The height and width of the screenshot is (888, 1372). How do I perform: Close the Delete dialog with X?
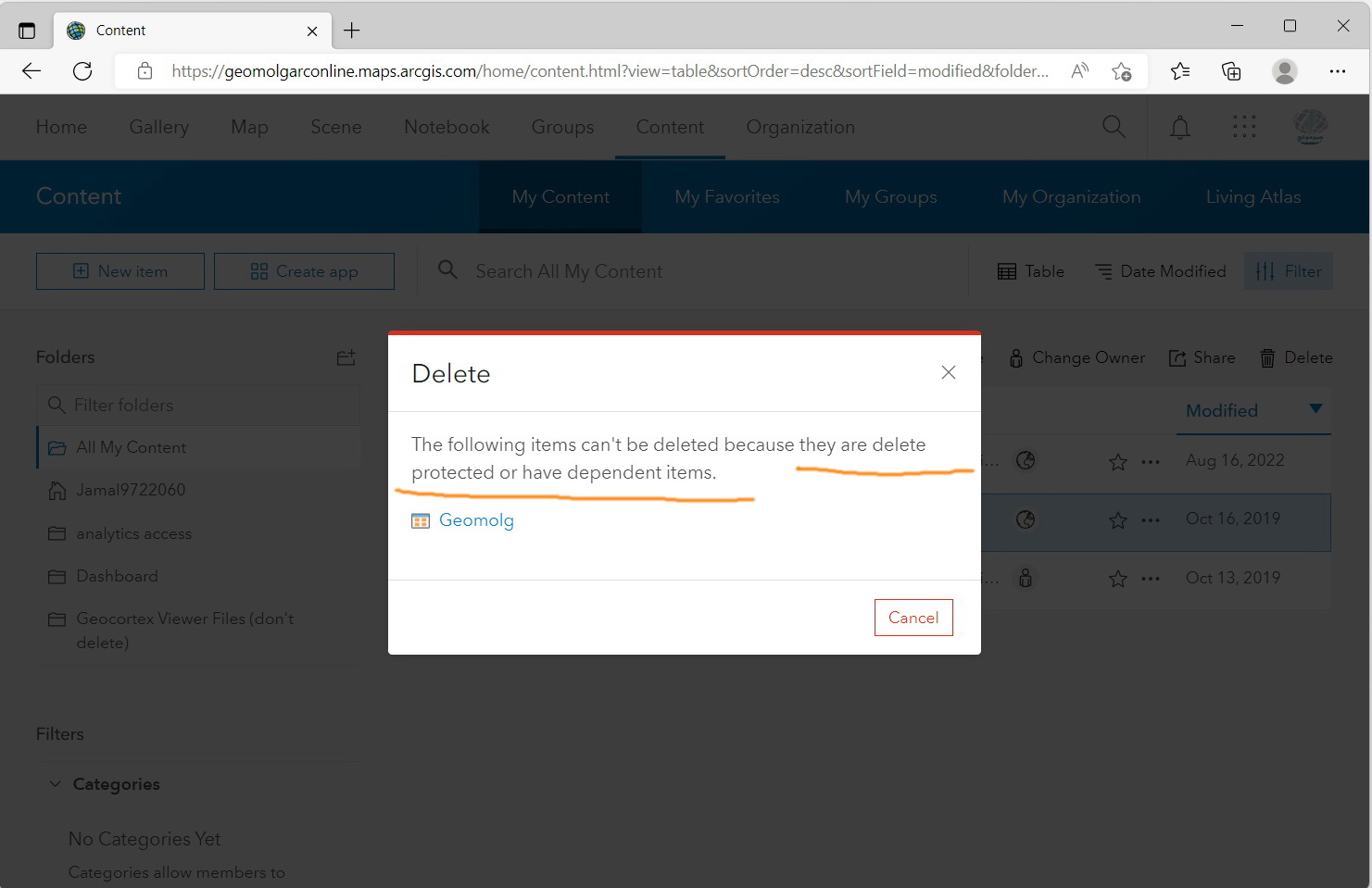click(949, 372)
